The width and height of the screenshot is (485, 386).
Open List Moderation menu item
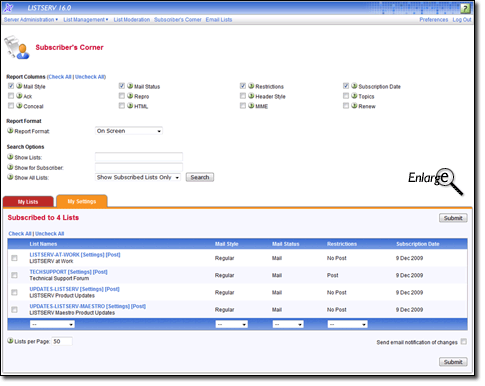coord(132,20)
